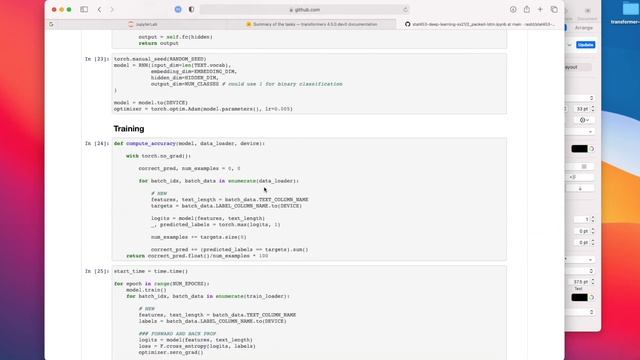Click the return correct_pred.float() line
The height and width of the screenshot is (360, 640).
(x=197, y=256)
